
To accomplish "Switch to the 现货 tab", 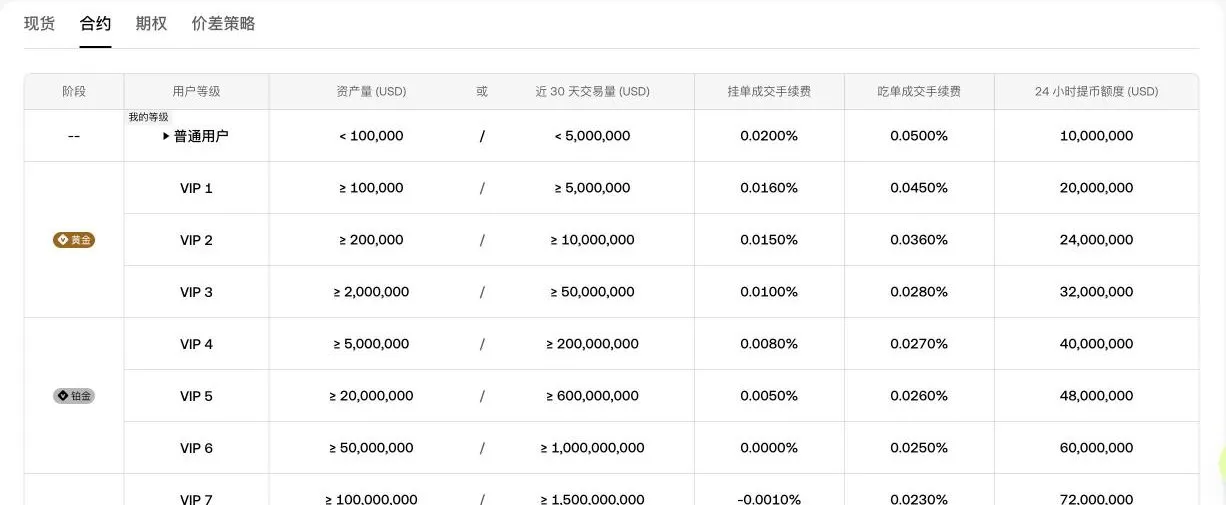I will click(x=40, y=24).
